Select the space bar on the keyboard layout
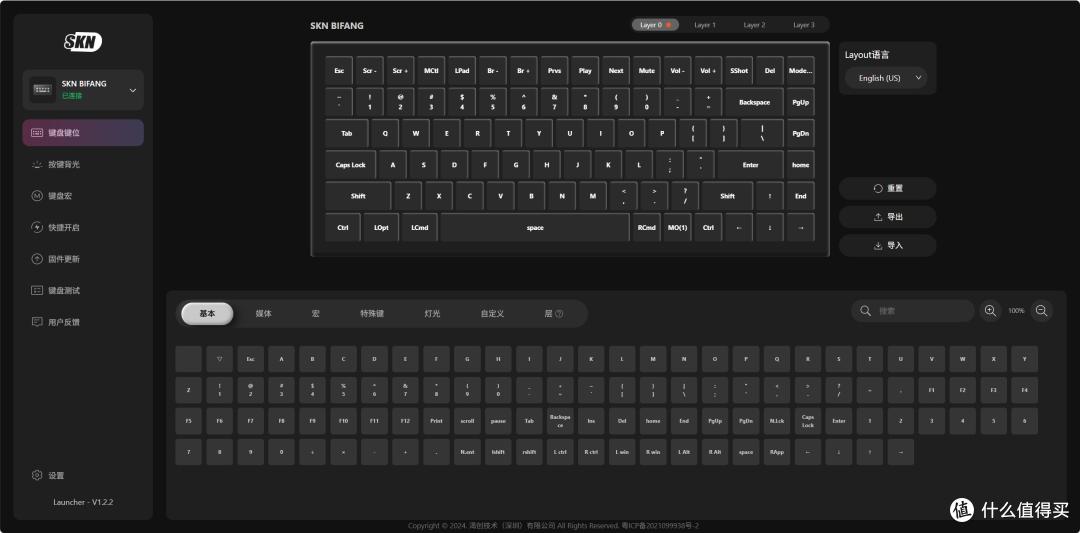This screenshot has width=1080, height=533. click(535, 227)
